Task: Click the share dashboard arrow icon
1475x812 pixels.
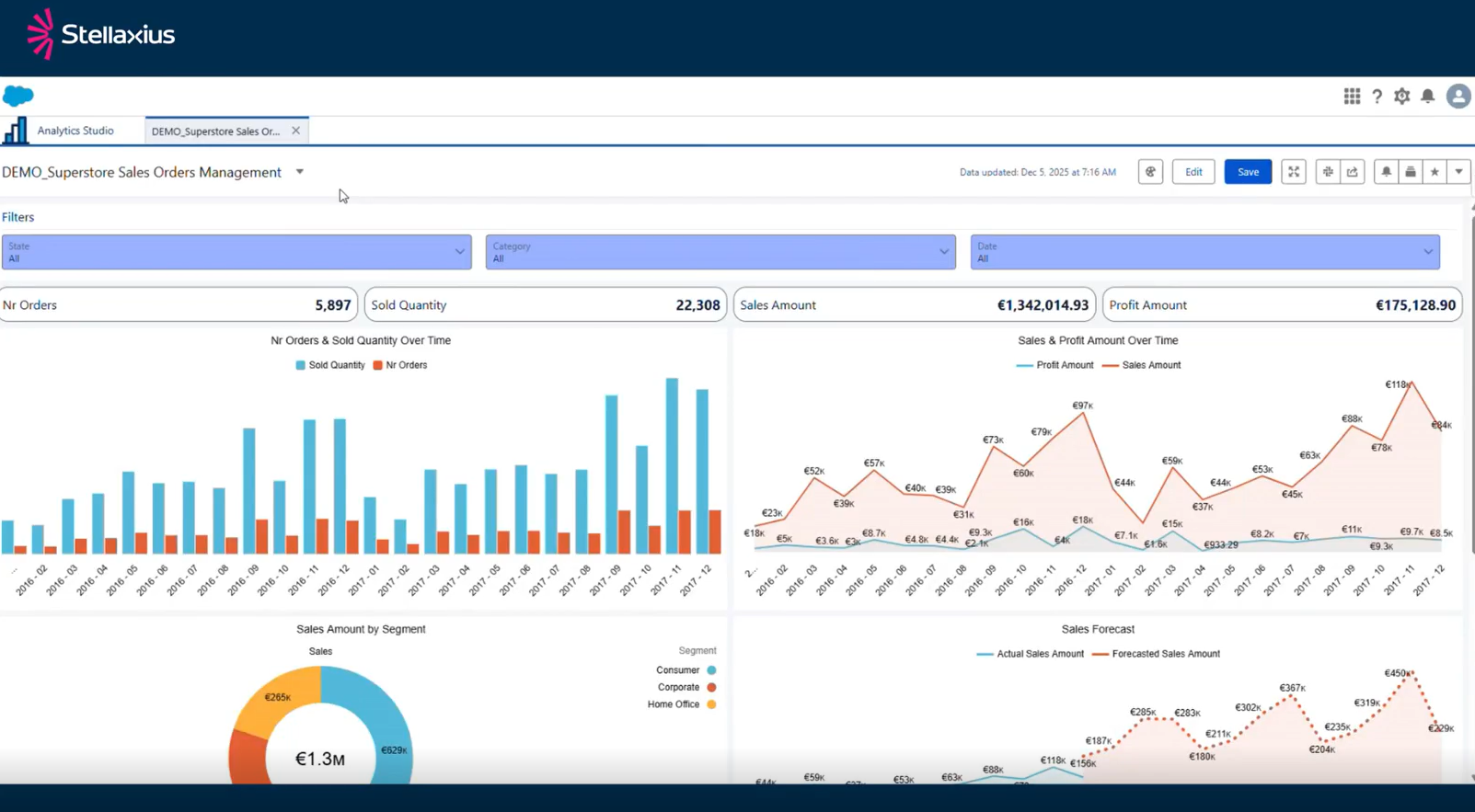Action: click(x=1353, y=172)
